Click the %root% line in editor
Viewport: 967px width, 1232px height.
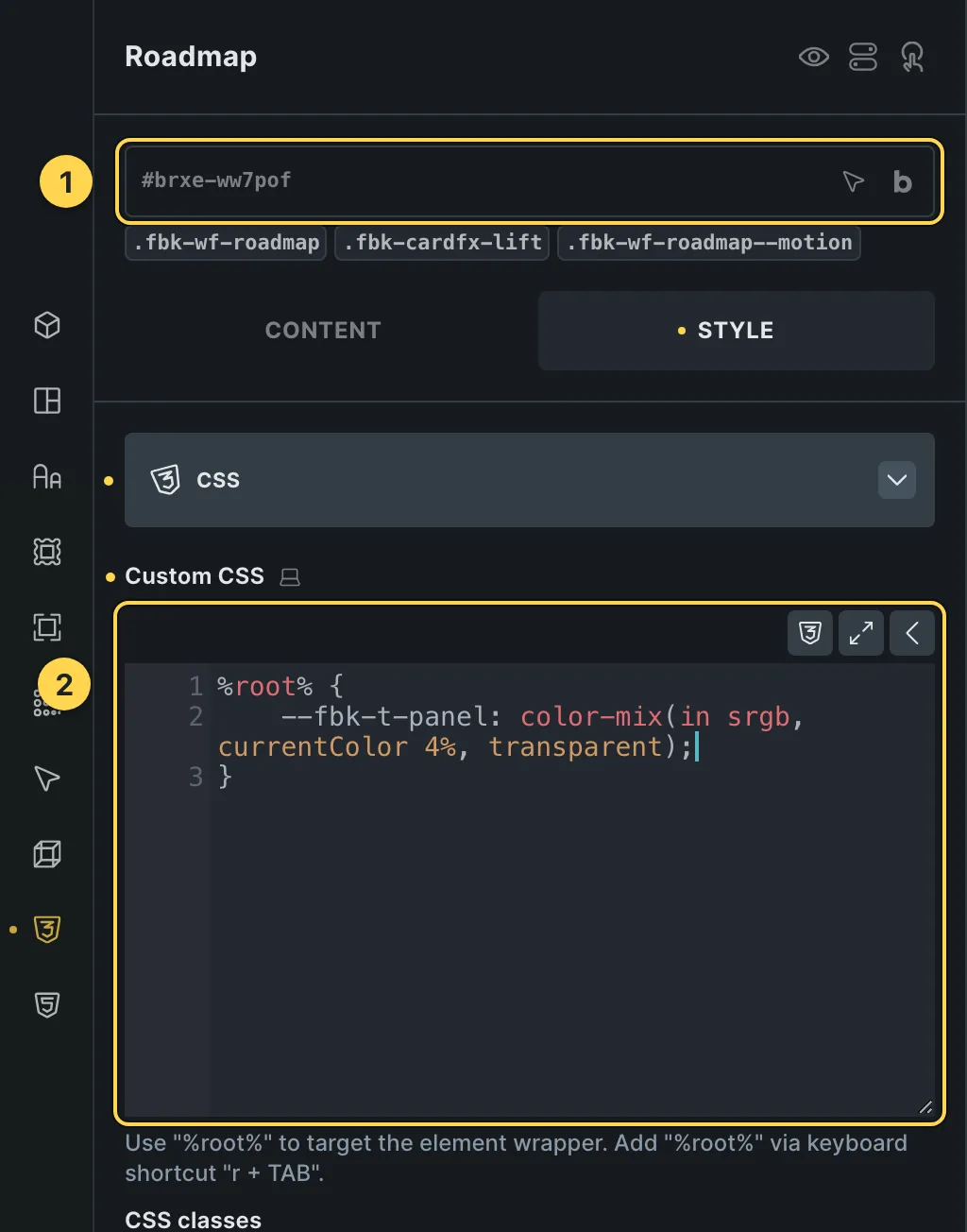tap(280, 686)
